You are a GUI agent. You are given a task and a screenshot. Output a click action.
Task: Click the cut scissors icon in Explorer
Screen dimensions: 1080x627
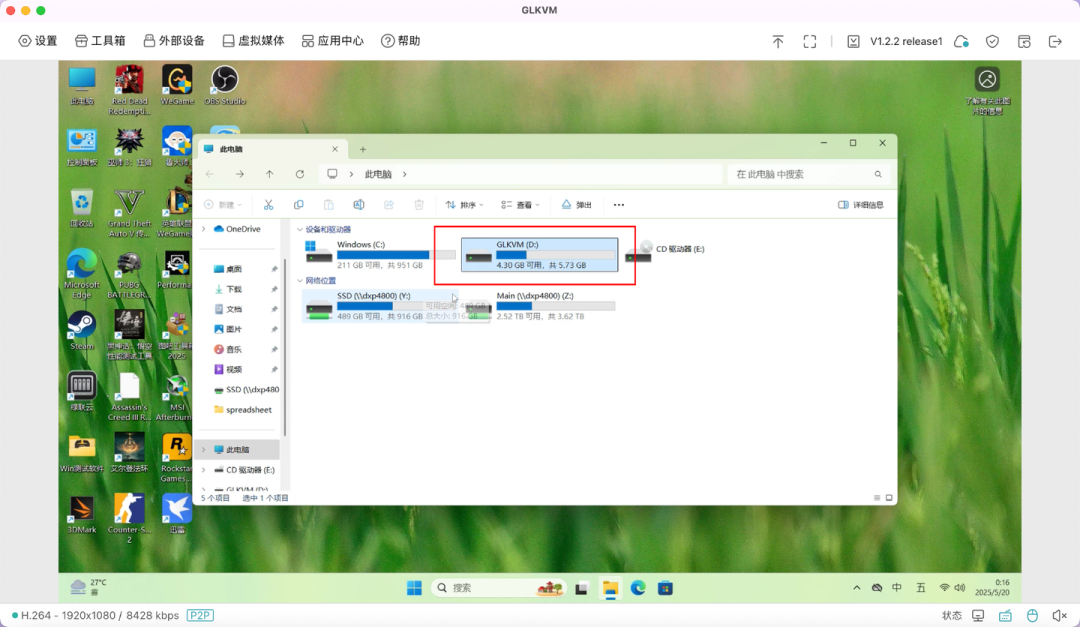268,205
